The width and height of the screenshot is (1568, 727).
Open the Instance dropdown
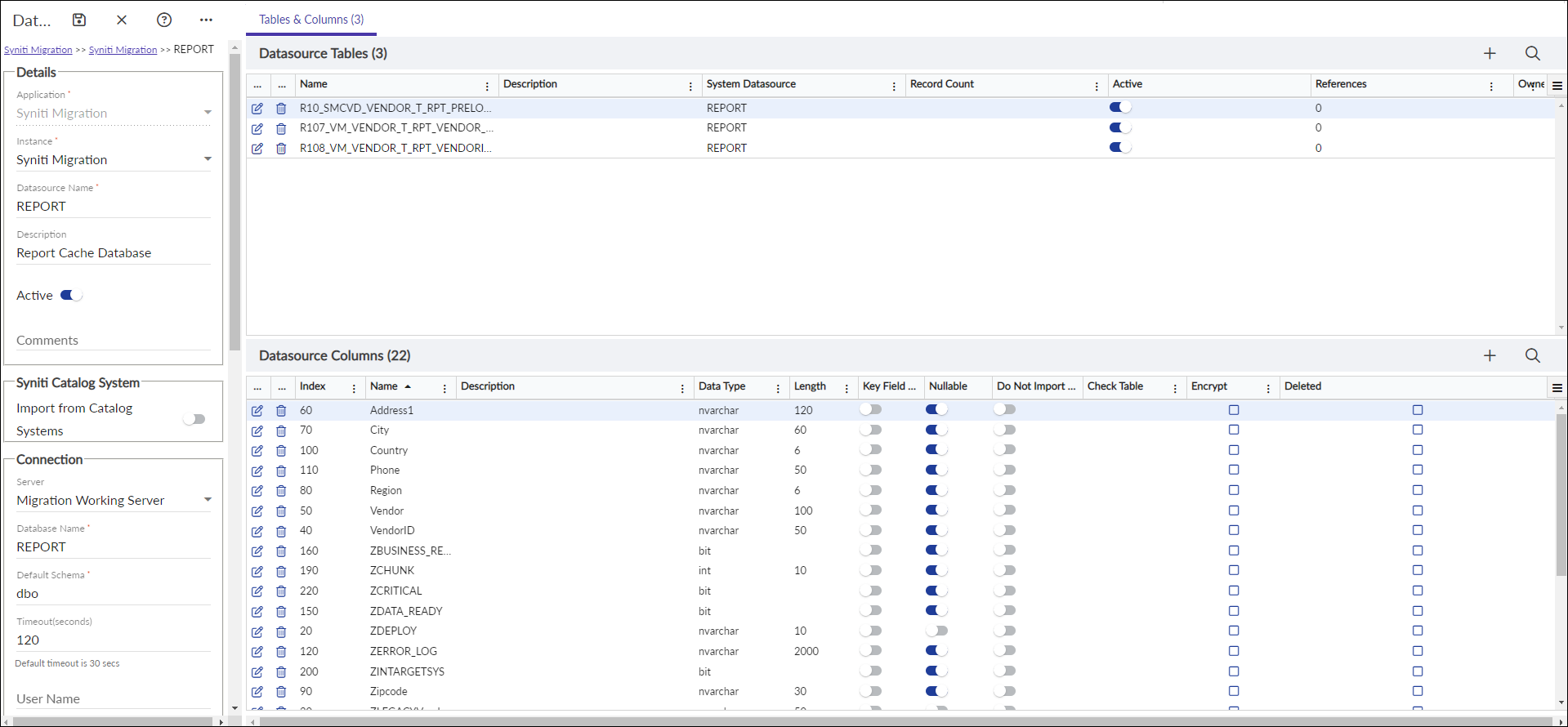(x=208, y=159)
